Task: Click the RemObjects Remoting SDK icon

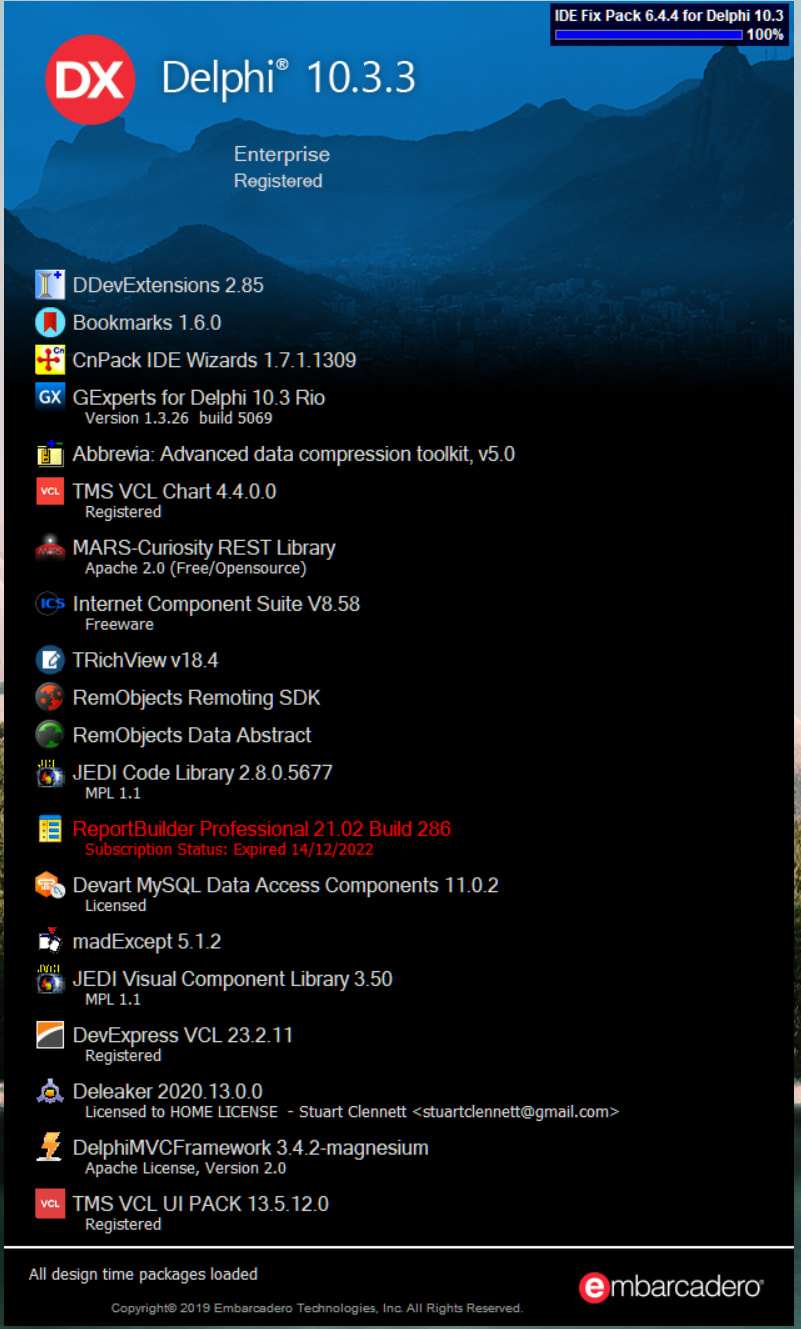Action: (x=50, y=697)
